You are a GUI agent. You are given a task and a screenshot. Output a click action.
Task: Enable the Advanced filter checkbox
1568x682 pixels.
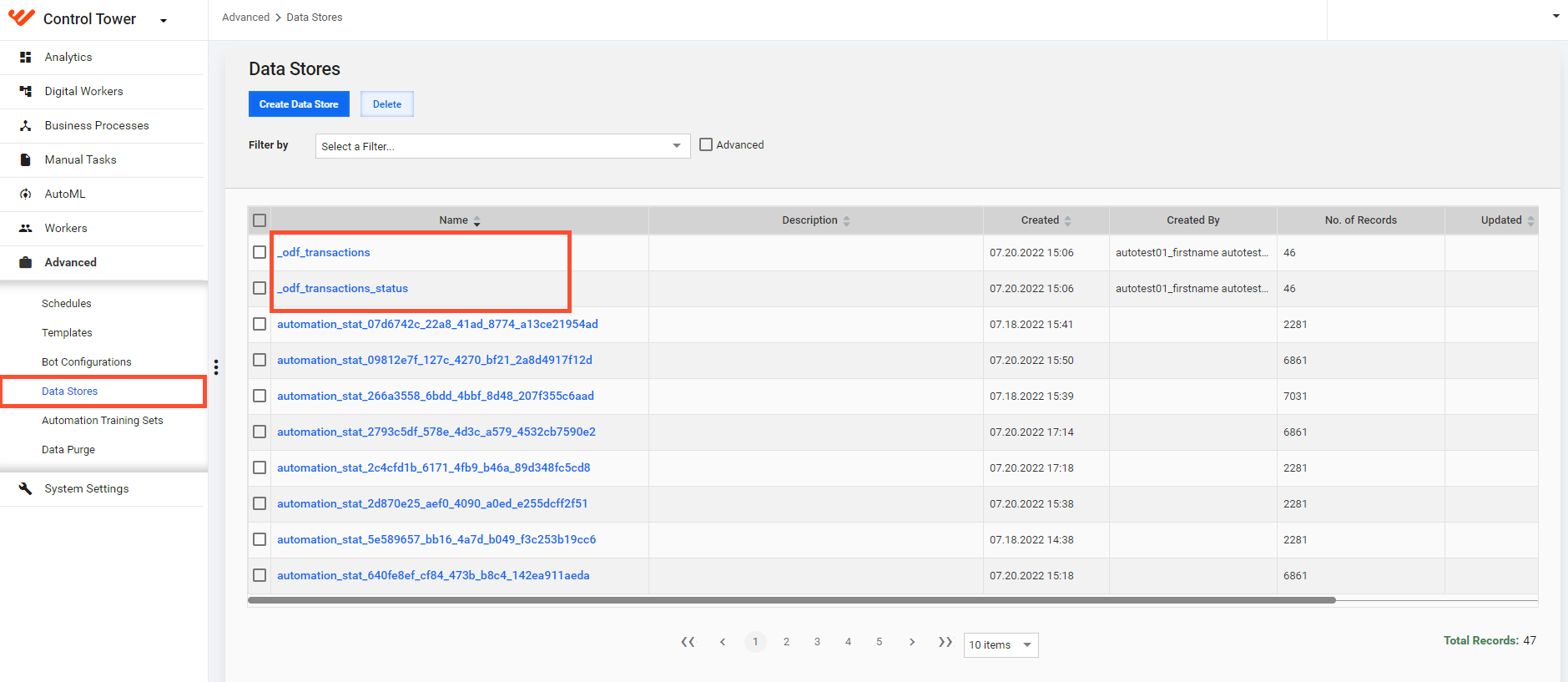pos(706,144)
